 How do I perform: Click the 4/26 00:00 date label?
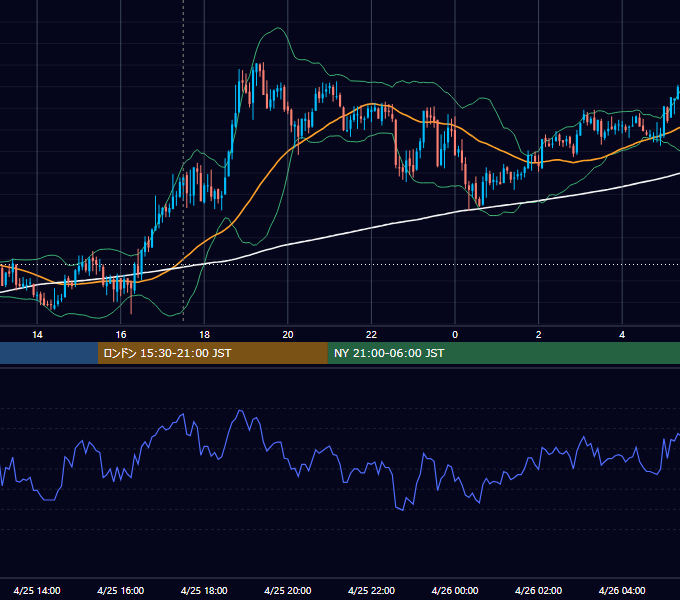[x=455, y=590]
